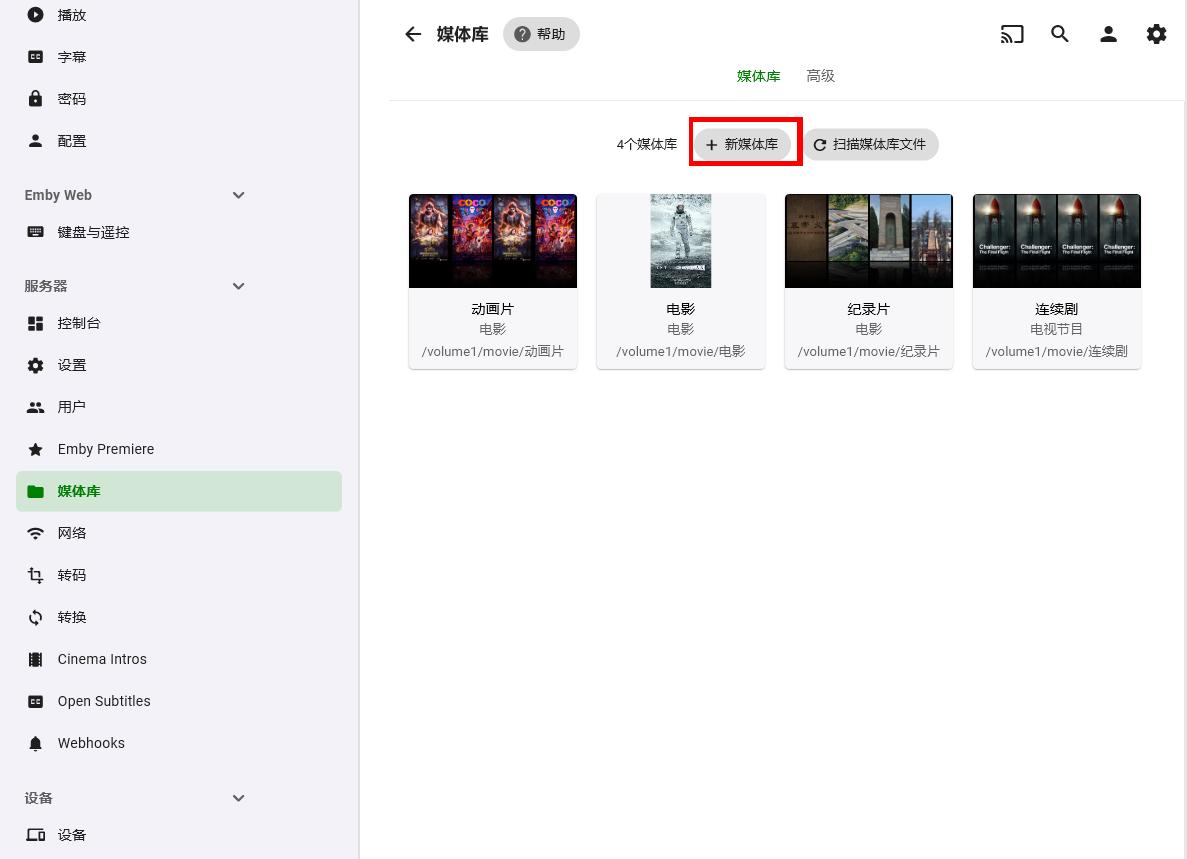Open the 纪录片 library thumbnail
1187x859 pixels.
pos(868,241)
